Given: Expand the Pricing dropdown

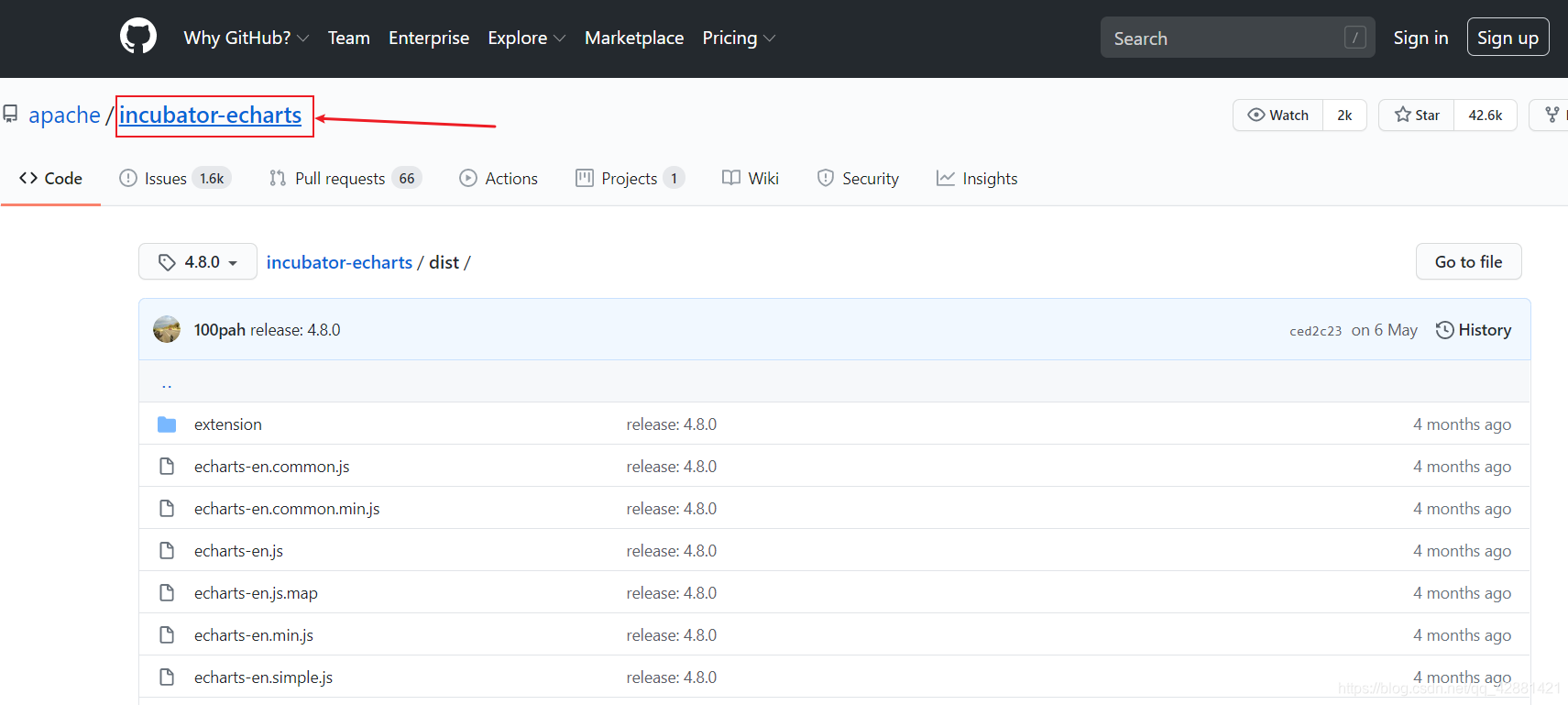Looking at the screenshot, I should pos(739,38).
